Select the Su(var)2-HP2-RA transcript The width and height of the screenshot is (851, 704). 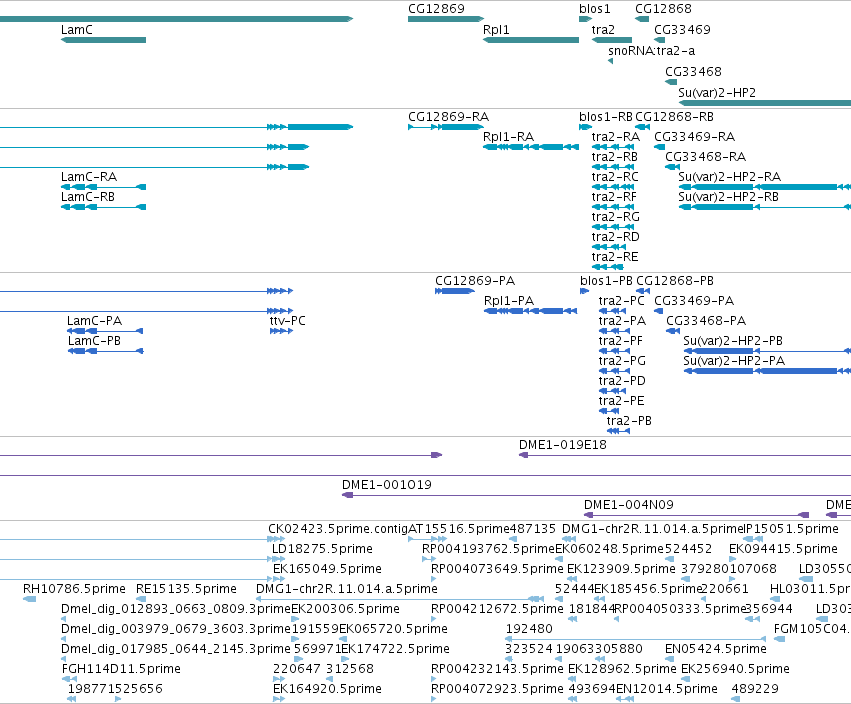(765, 187)
